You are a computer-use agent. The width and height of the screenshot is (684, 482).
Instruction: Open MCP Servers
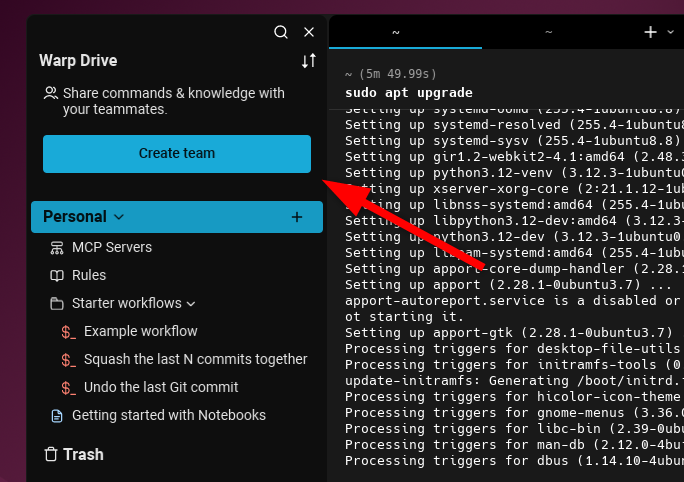pyautogui.click(x=111, y=247)
